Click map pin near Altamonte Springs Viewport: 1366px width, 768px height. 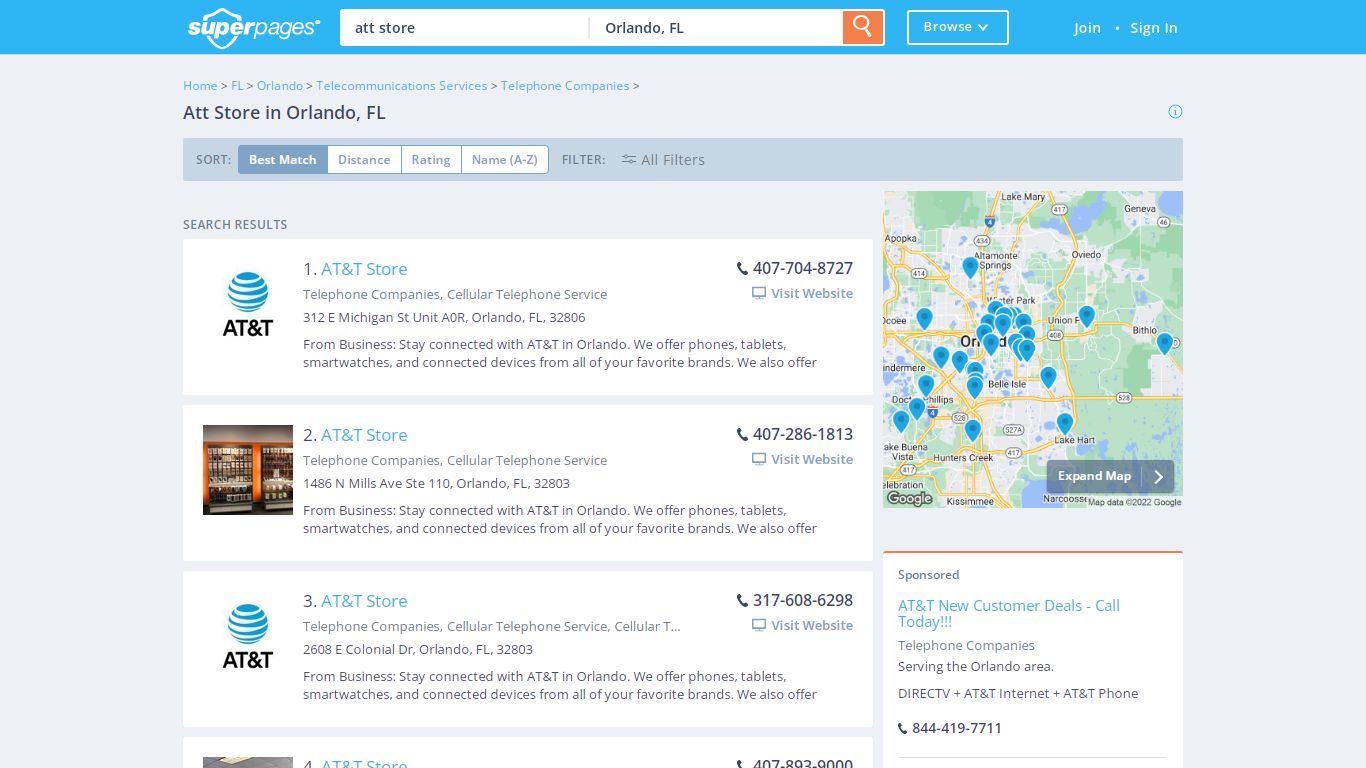point(970,267)
